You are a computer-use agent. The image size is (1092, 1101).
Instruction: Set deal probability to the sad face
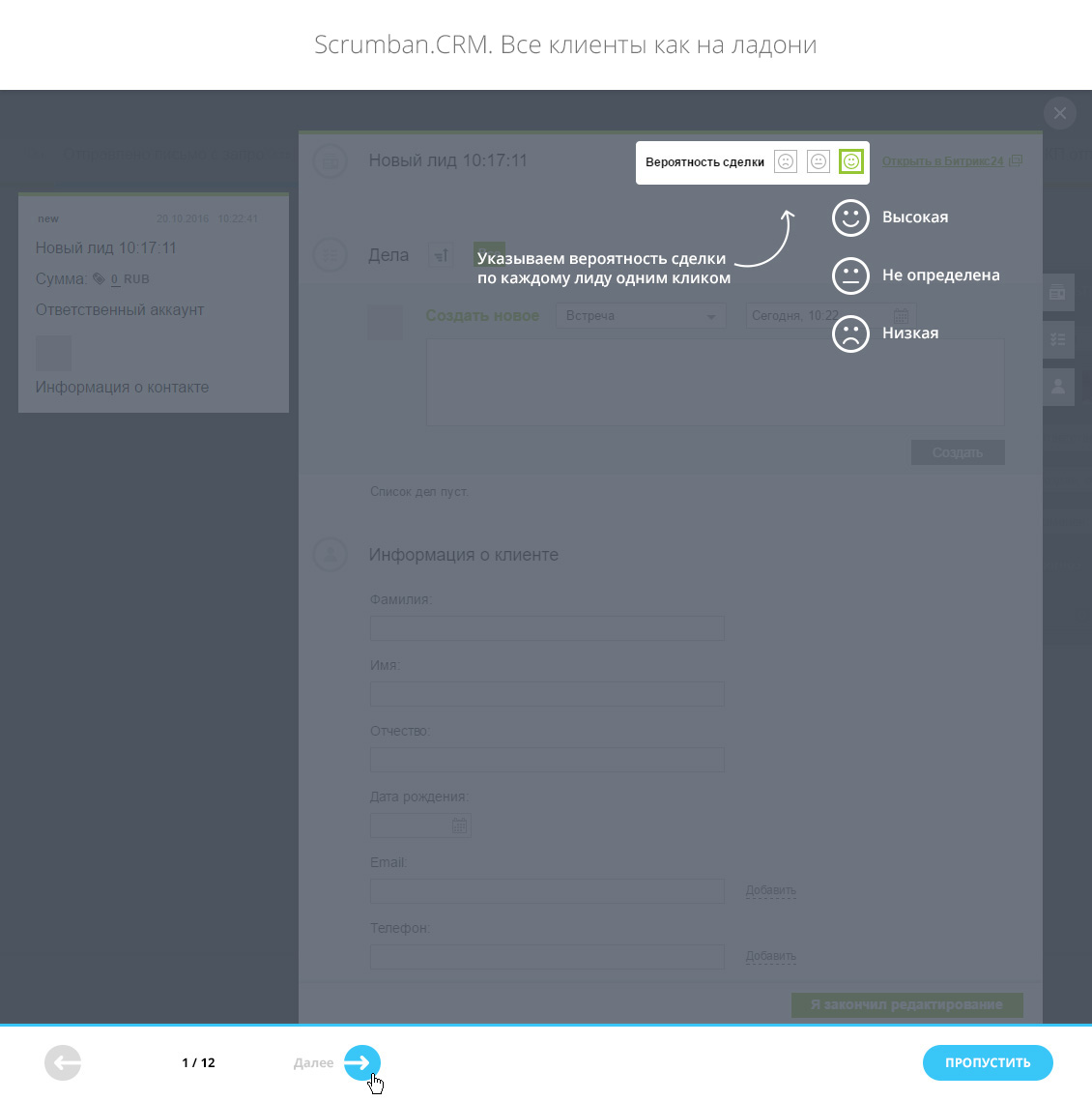point(786,161)
